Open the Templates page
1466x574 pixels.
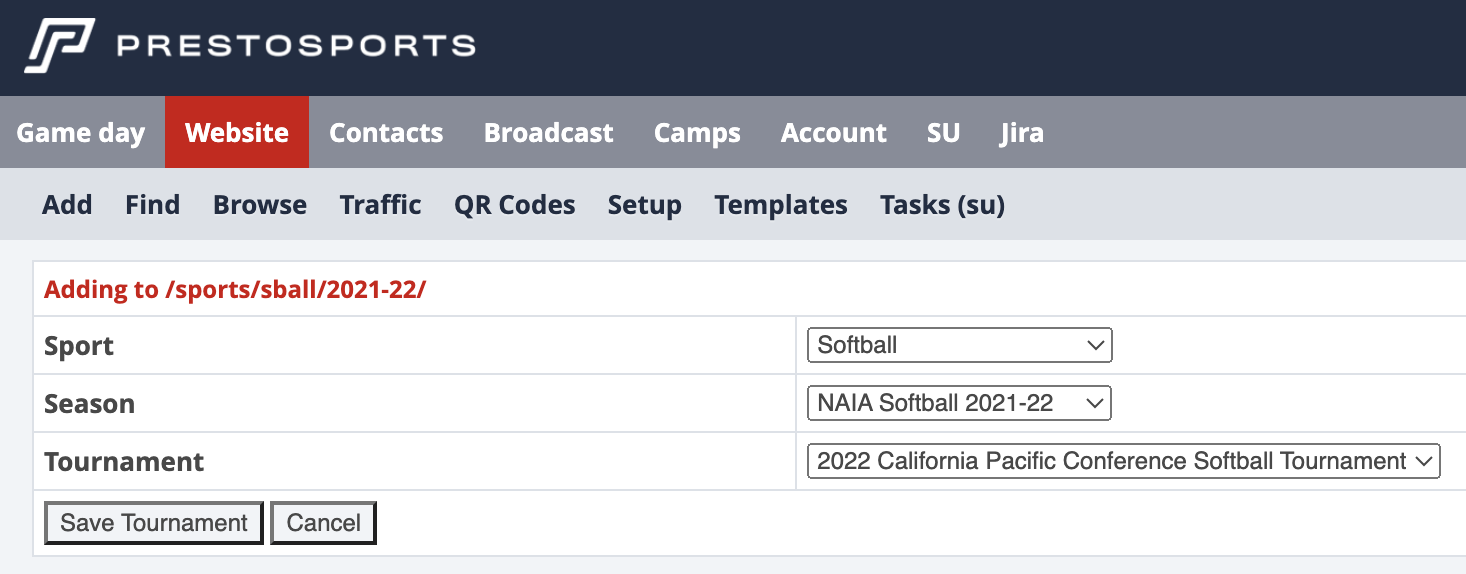tap(781, 205)
